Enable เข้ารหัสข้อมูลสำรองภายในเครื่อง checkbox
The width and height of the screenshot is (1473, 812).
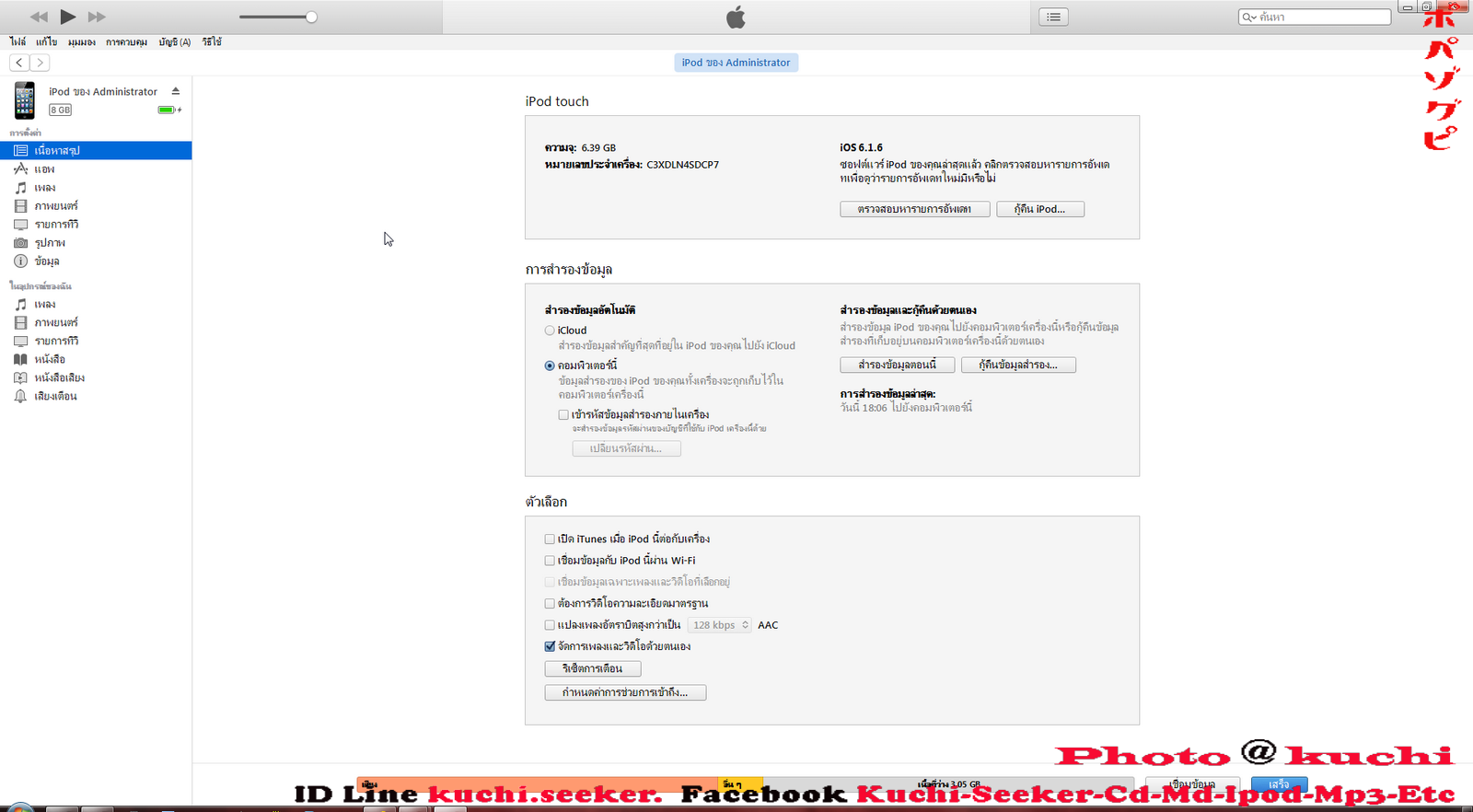pyautogui.click(x=563, y=415)
